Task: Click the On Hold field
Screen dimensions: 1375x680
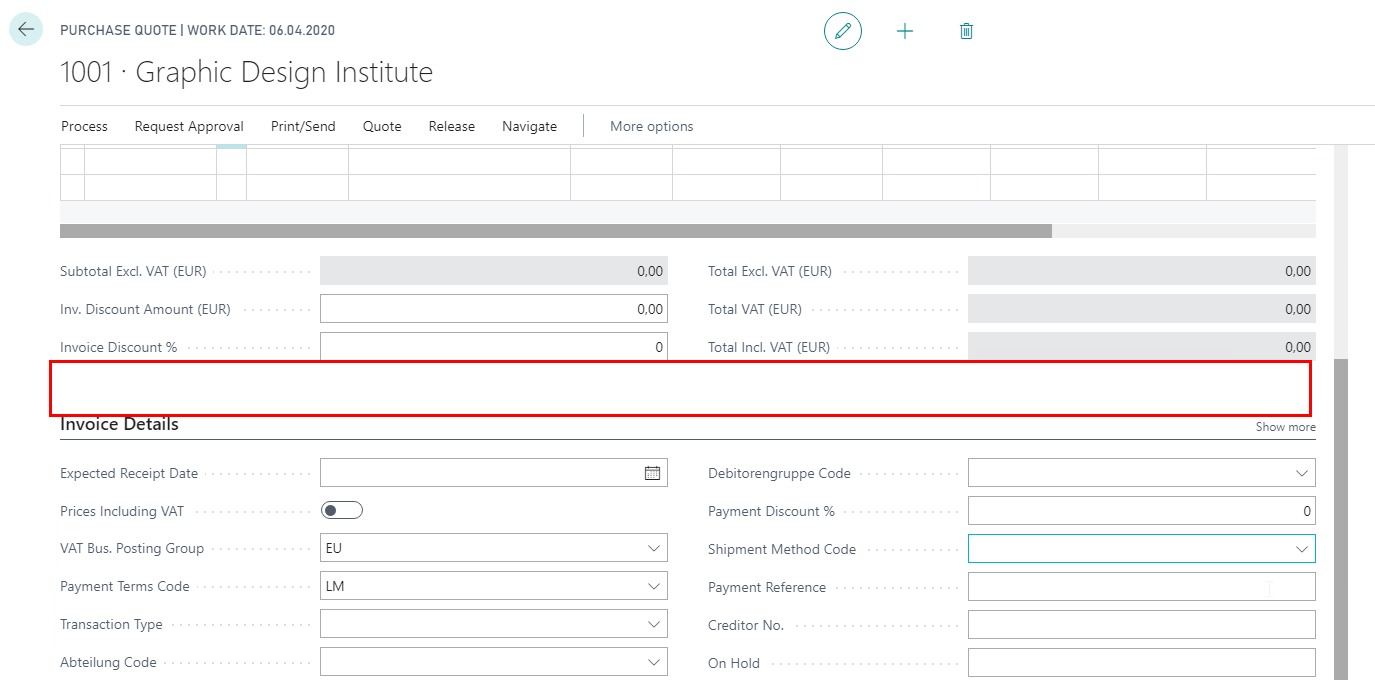Action: (1141, 663)
